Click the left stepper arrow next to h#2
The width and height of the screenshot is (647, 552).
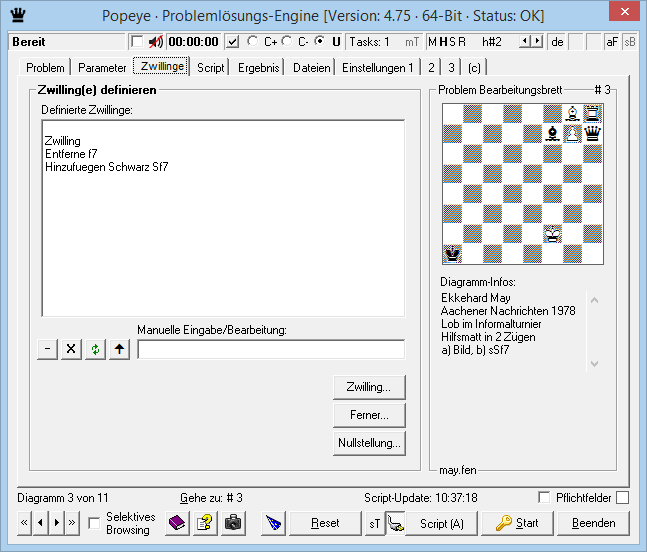(x=524, y=41)
